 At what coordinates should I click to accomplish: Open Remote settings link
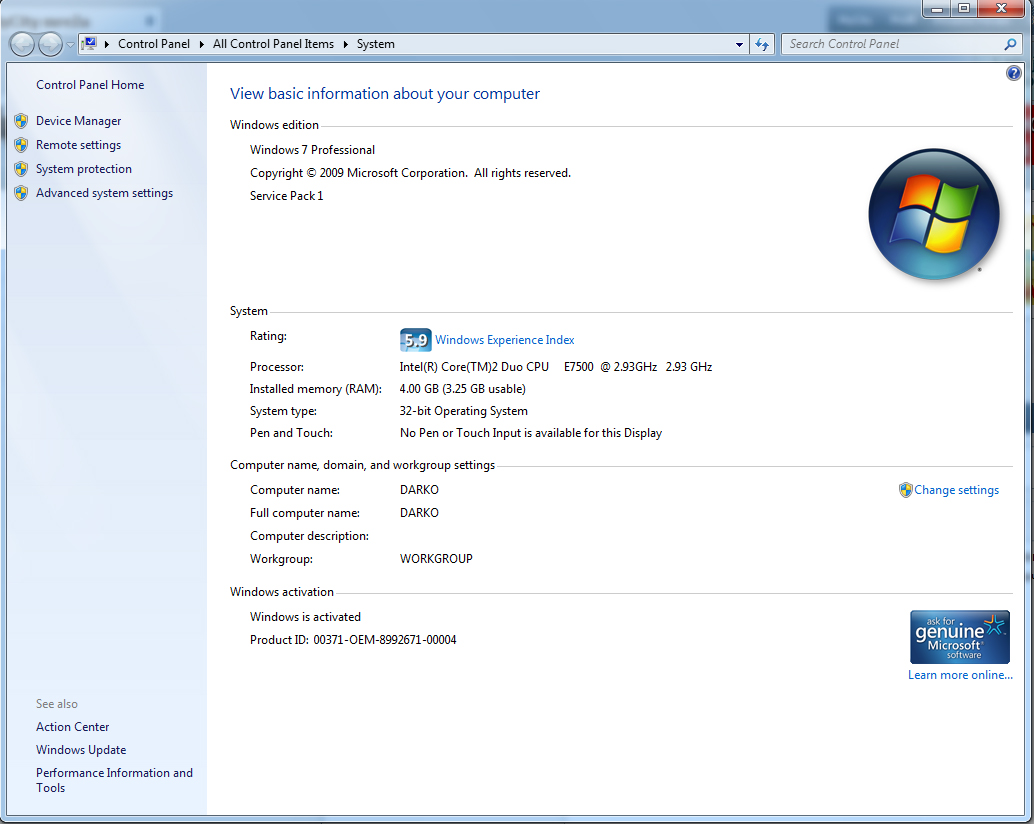coord(78,145)
